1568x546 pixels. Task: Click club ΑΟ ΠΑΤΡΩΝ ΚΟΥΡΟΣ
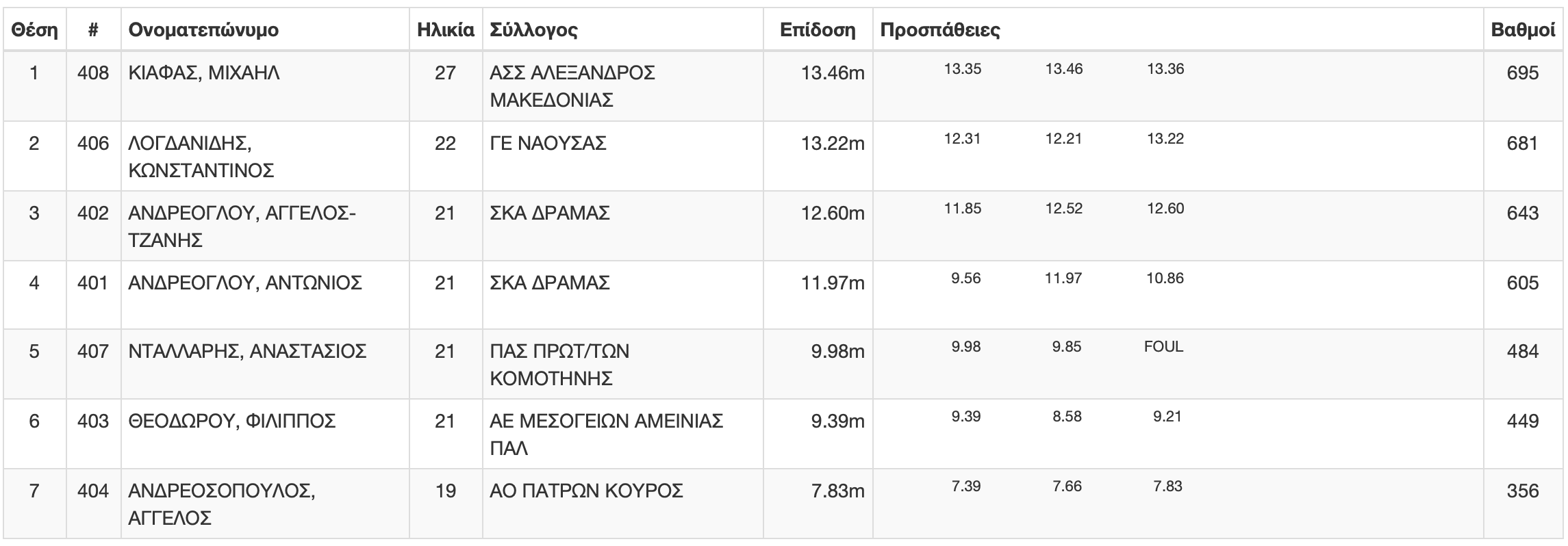(586, 491)
